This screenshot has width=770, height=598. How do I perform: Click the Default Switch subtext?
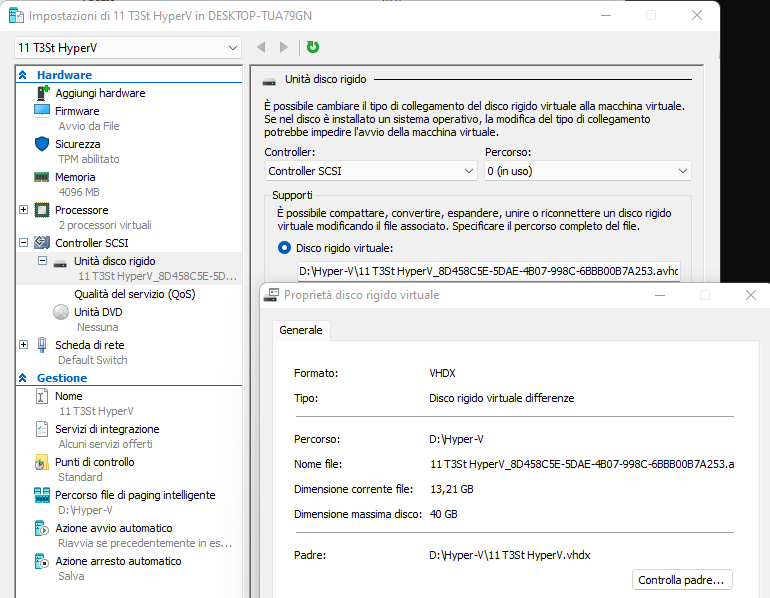[93, 360]
